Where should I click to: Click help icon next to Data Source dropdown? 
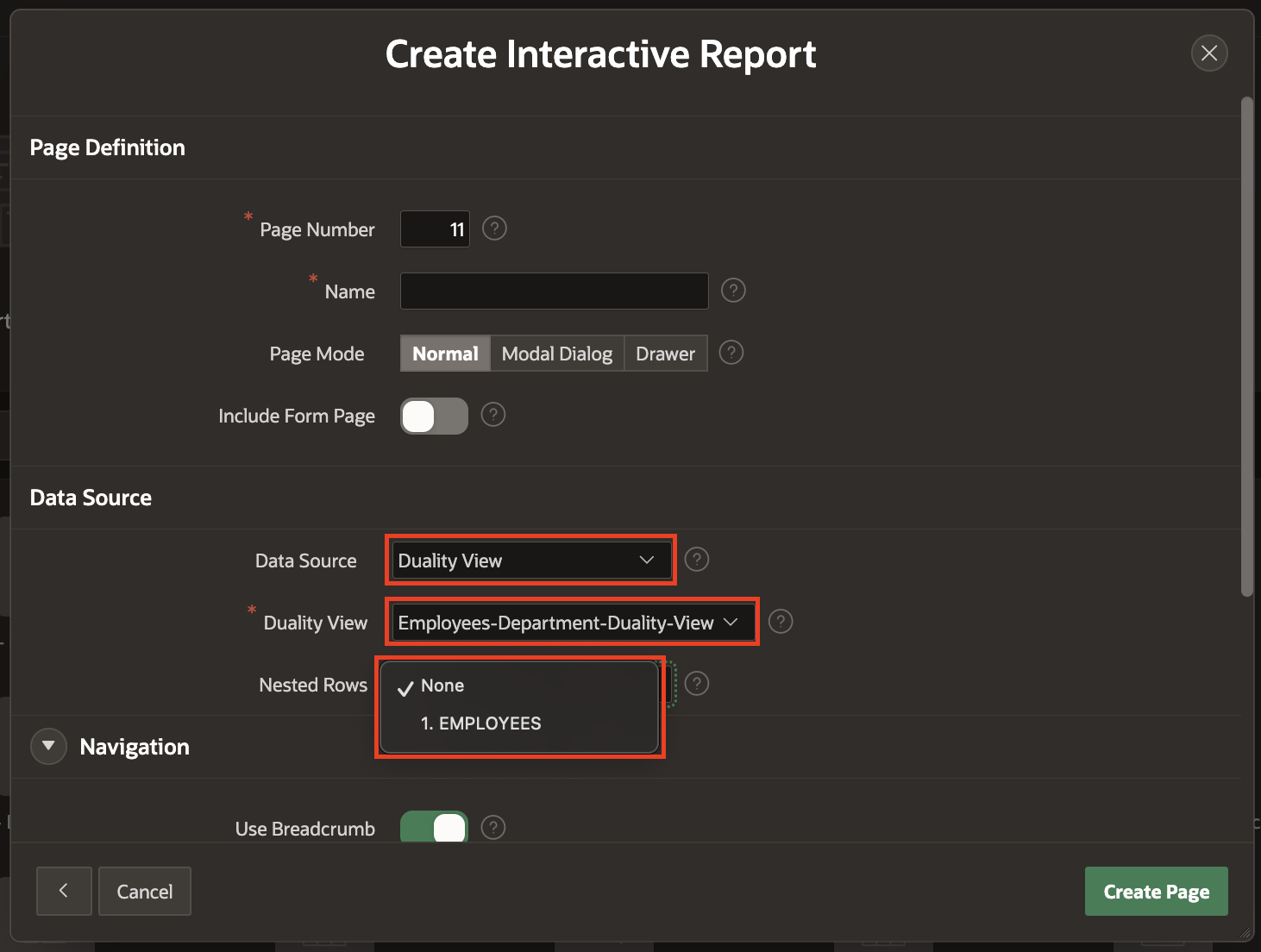(x=696, y=560)
